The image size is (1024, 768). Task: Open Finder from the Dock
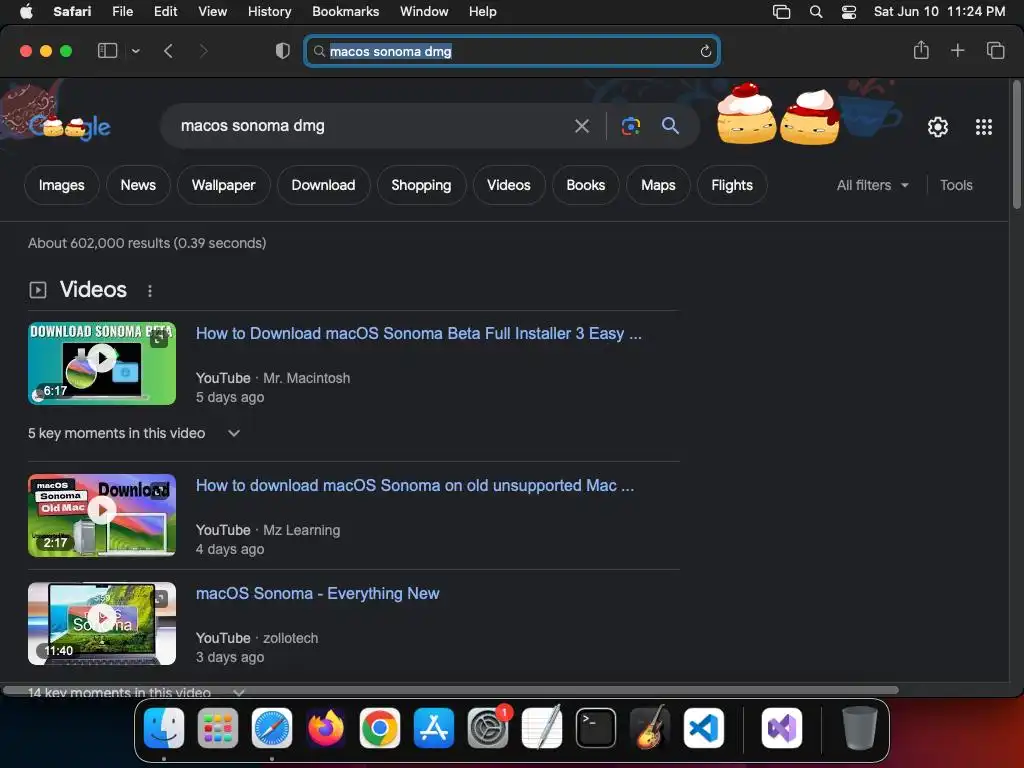(x=163, y=728)
